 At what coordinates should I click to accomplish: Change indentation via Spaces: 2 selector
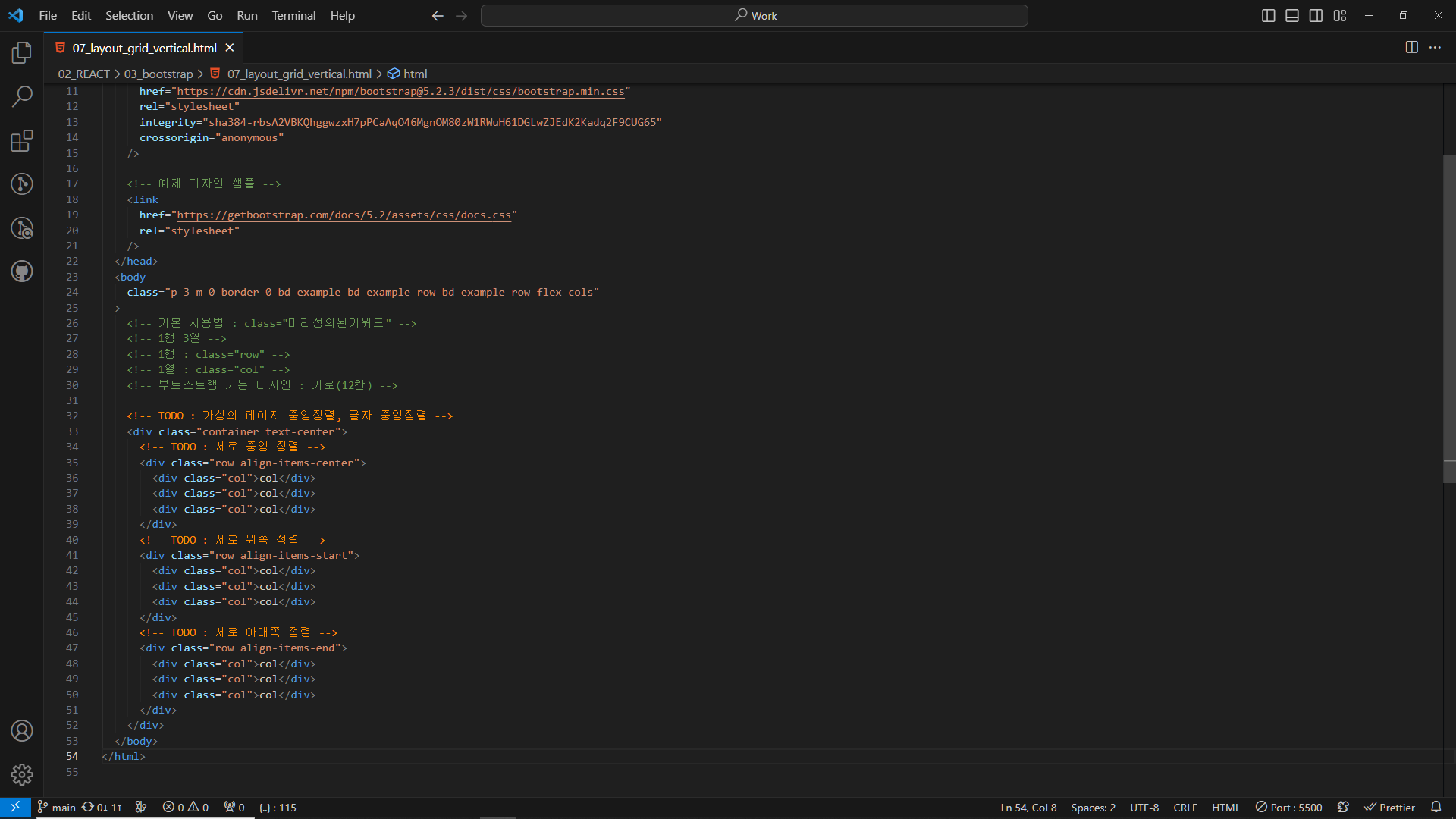(x=1093, y=808)
